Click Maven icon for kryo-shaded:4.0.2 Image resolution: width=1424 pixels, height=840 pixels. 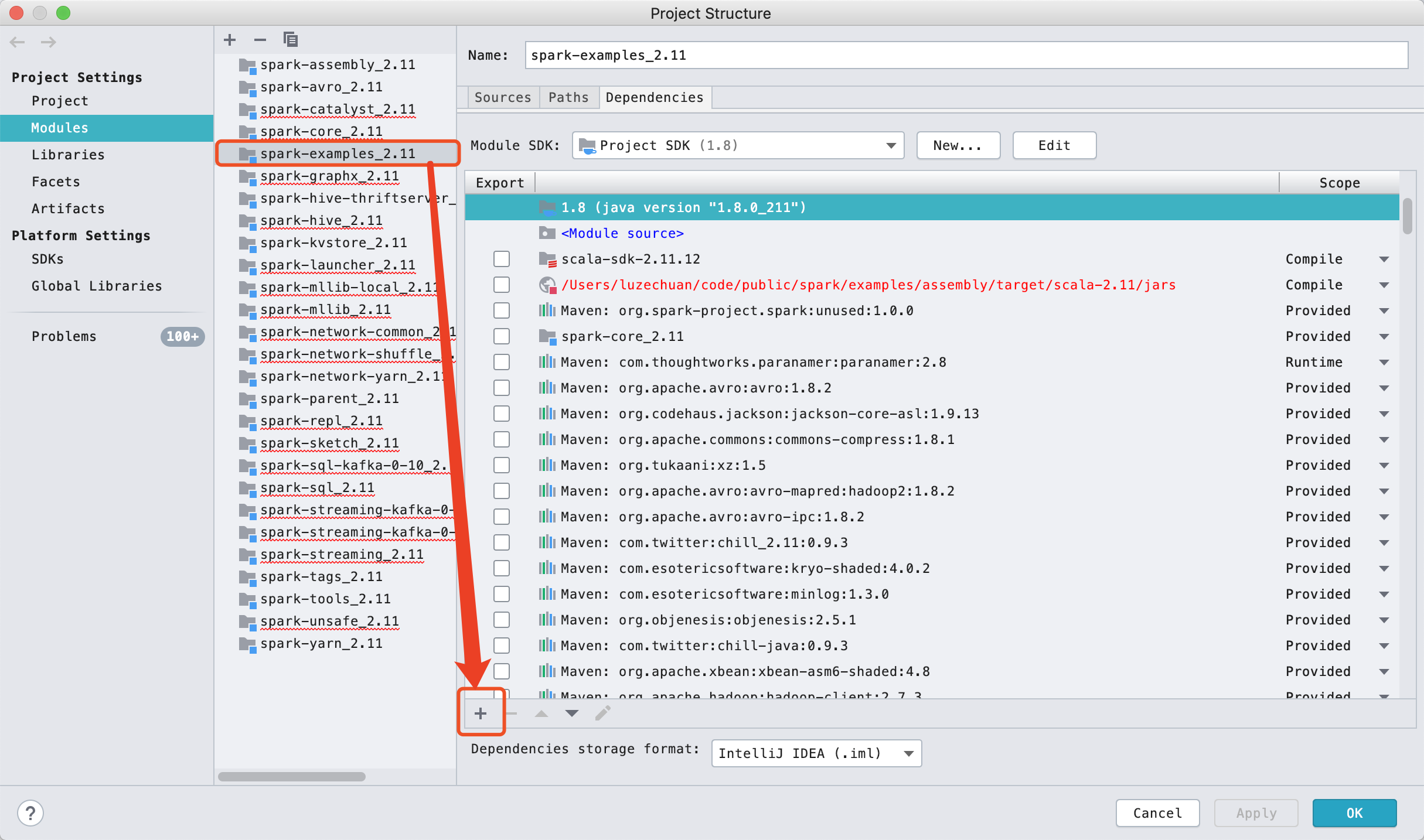coord(547,568)
